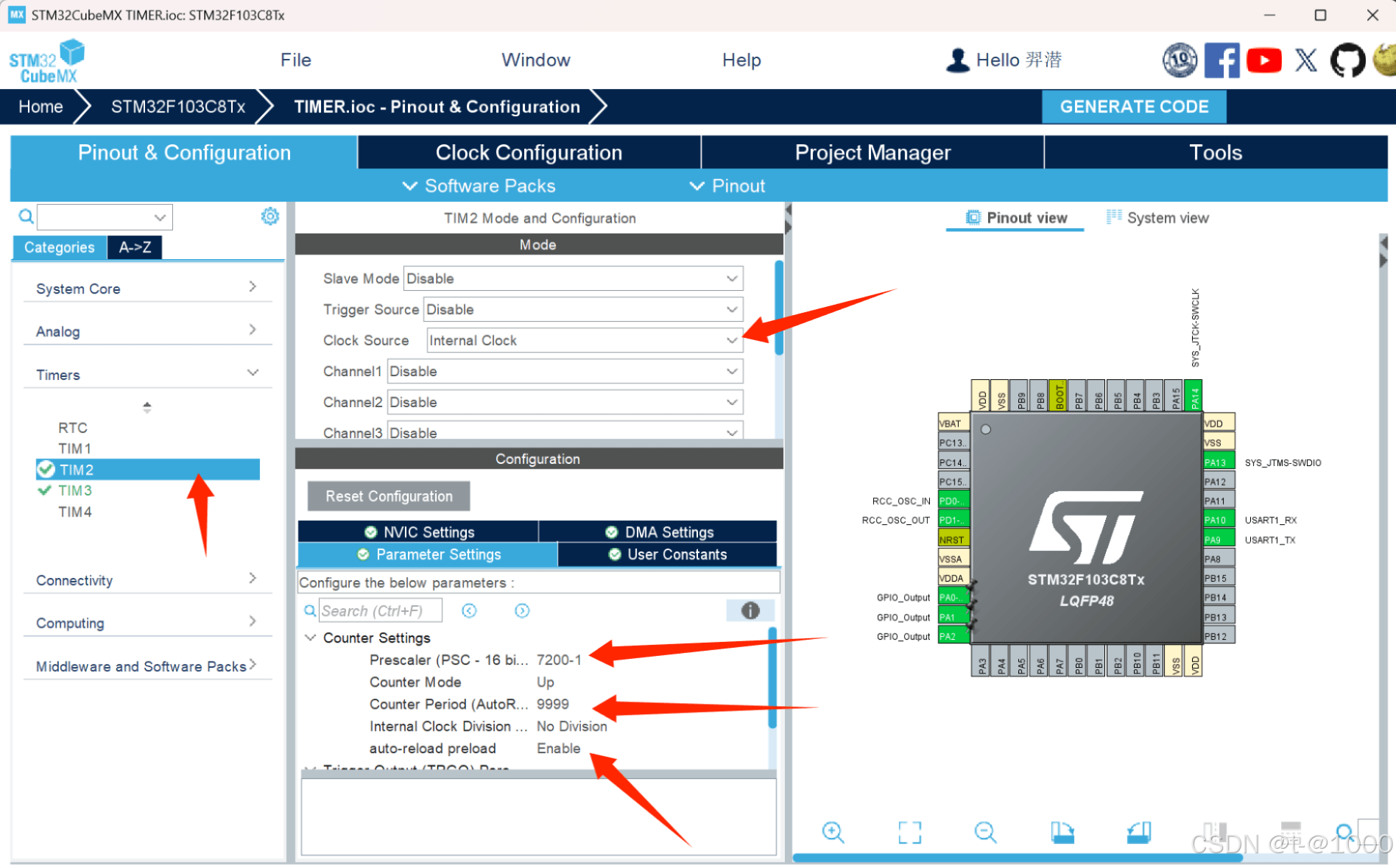Select the NRST pin on chip
1396x868 pixels.
[x=953, y=540]
